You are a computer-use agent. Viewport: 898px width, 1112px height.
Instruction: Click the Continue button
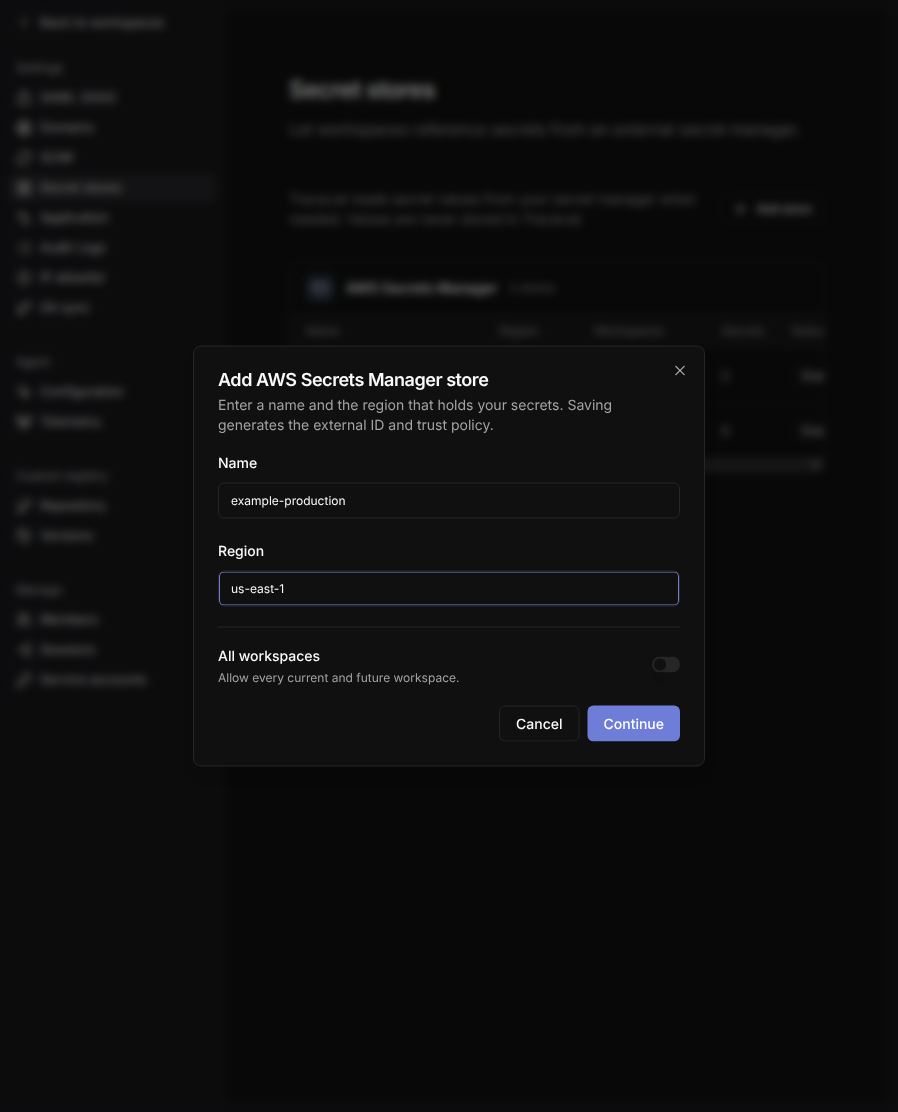coord(633,723)
